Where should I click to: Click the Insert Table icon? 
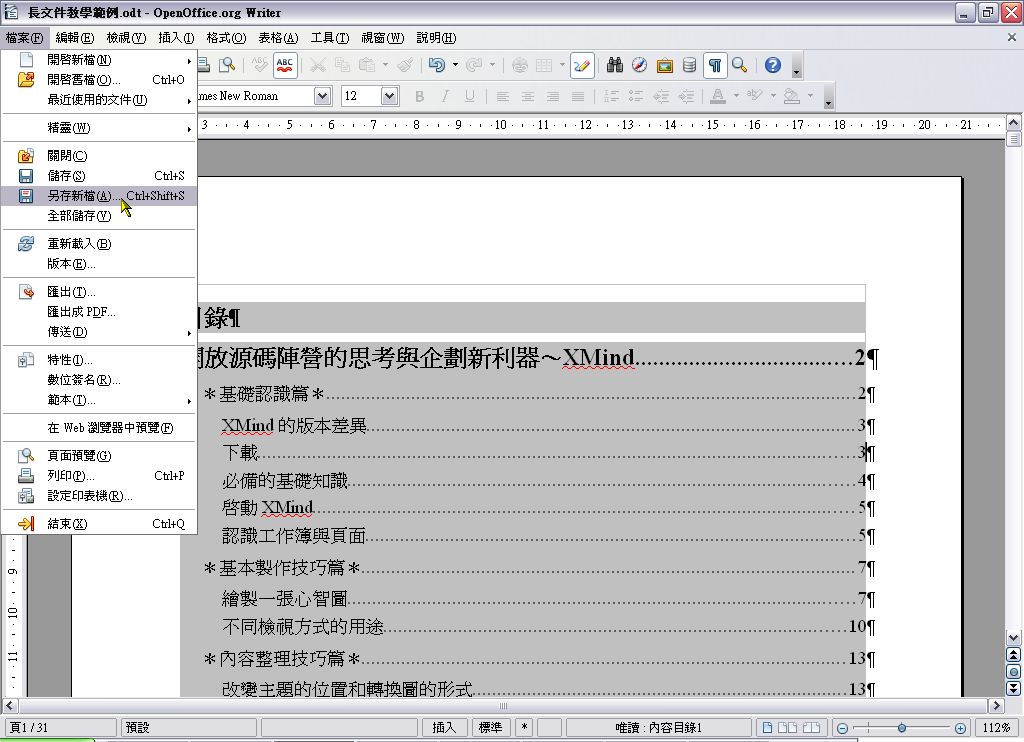(x=544, y=65)
